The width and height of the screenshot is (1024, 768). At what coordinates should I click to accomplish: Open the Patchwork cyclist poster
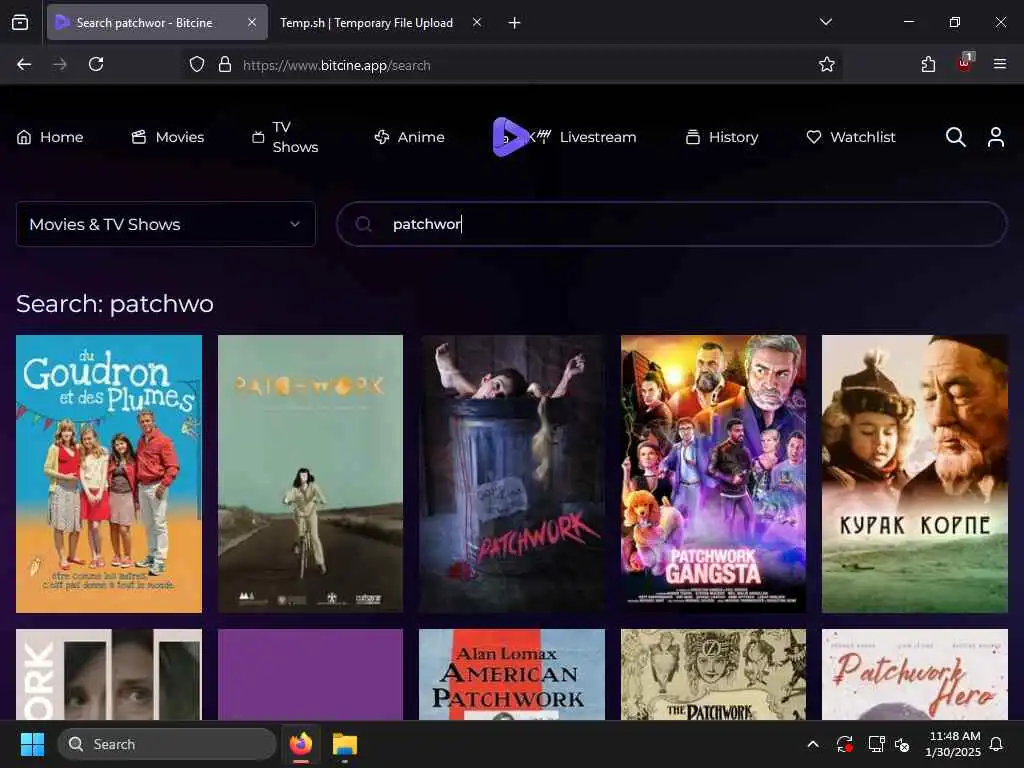pos(310,474)
